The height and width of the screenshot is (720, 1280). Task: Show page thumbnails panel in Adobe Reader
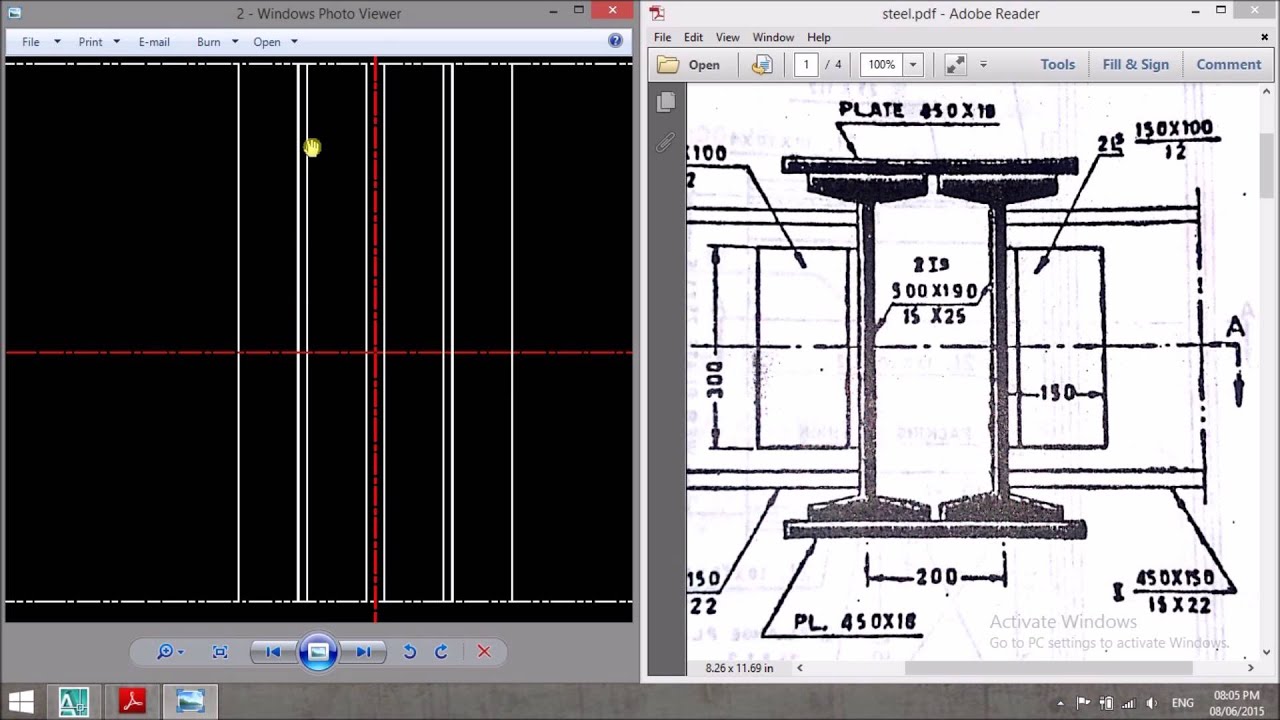point(666,102)
